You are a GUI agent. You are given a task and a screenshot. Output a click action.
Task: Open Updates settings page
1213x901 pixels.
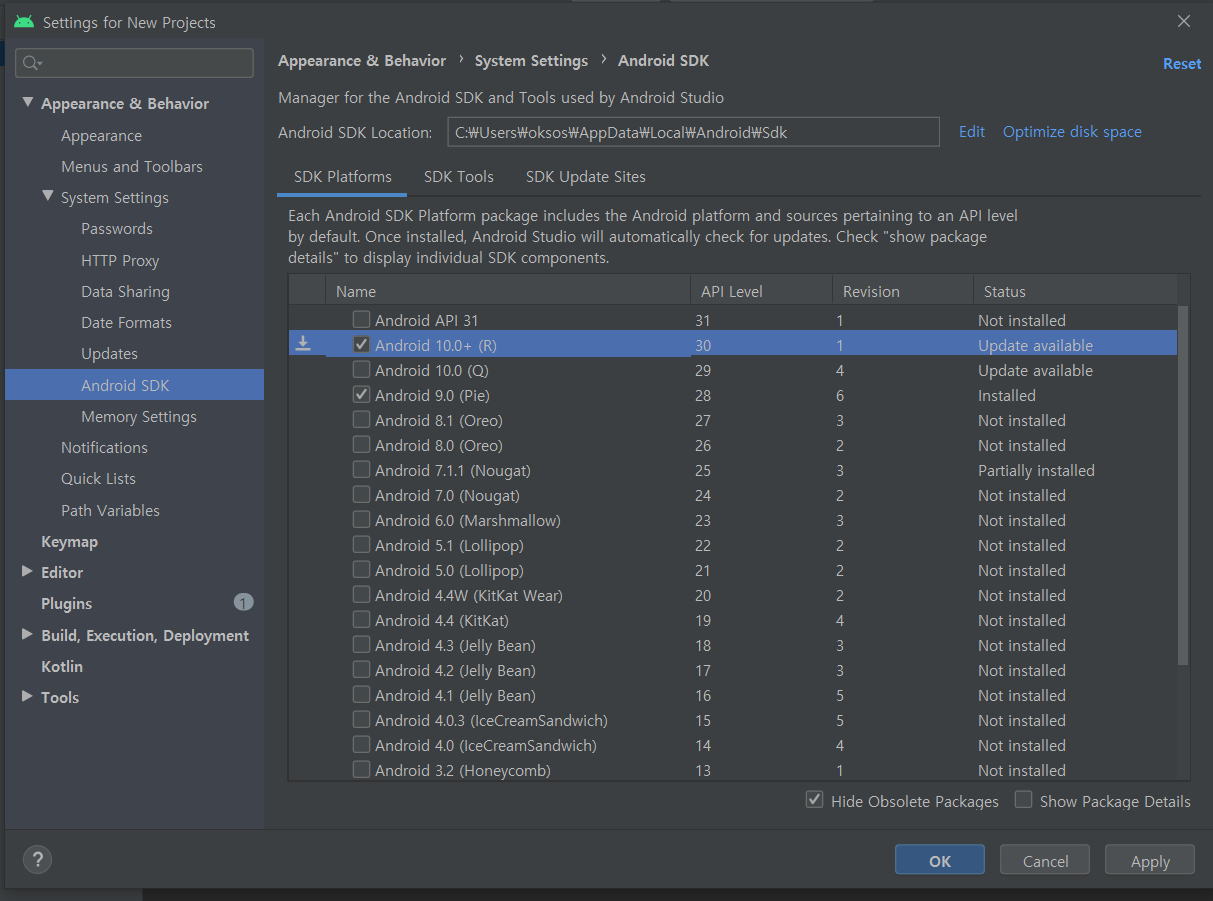(x=109, y=353)
